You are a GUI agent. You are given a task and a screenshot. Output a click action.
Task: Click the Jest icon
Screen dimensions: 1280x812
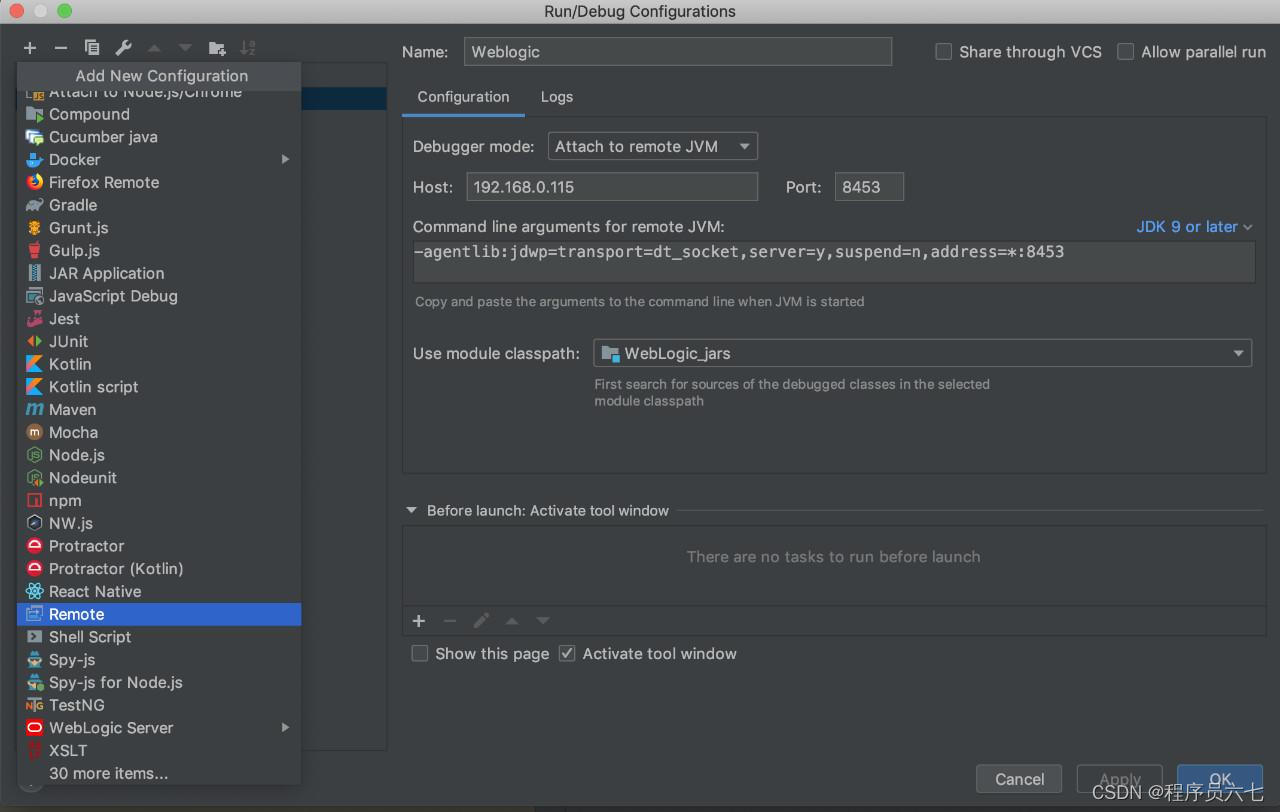coord(35,319)
